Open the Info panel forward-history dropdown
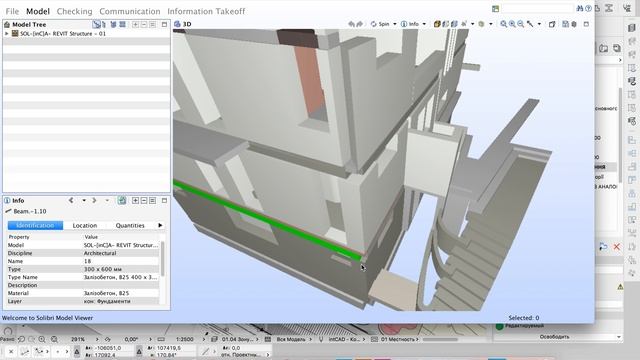The height and width of the screenshot is (360, 640). click(107, 200)
